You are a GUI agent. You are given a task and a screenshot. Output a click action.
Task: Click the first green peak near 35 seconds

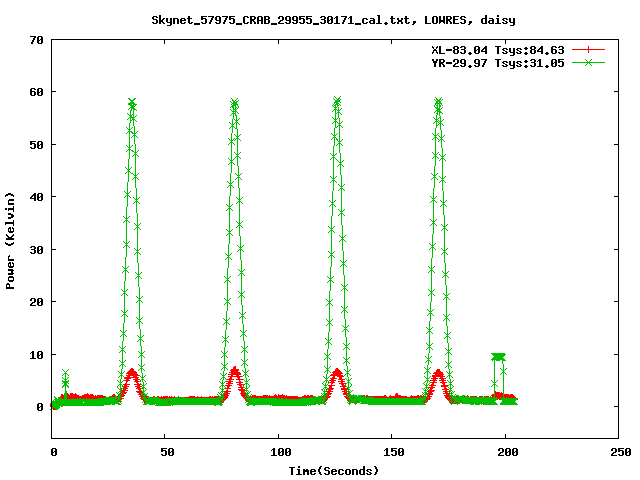(x=132, y=102)
